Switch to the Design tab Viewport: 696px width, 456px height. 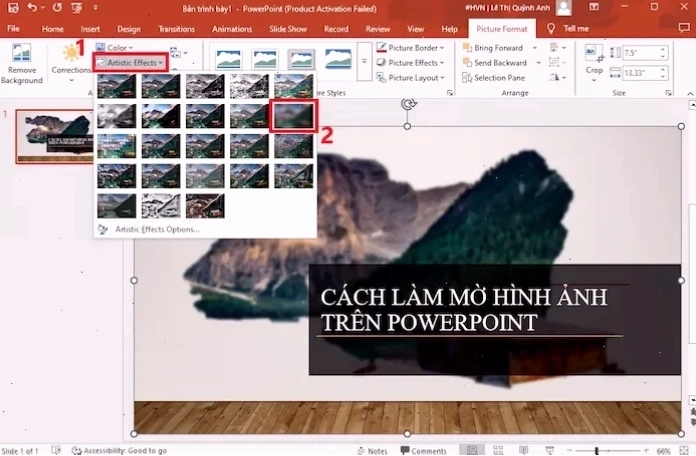(129, 29)
